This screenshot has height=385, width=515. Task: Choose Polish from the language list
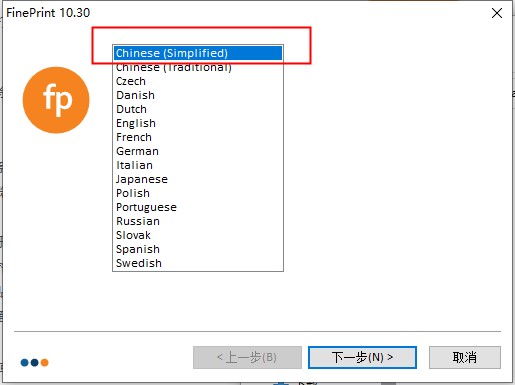(198, 193)
